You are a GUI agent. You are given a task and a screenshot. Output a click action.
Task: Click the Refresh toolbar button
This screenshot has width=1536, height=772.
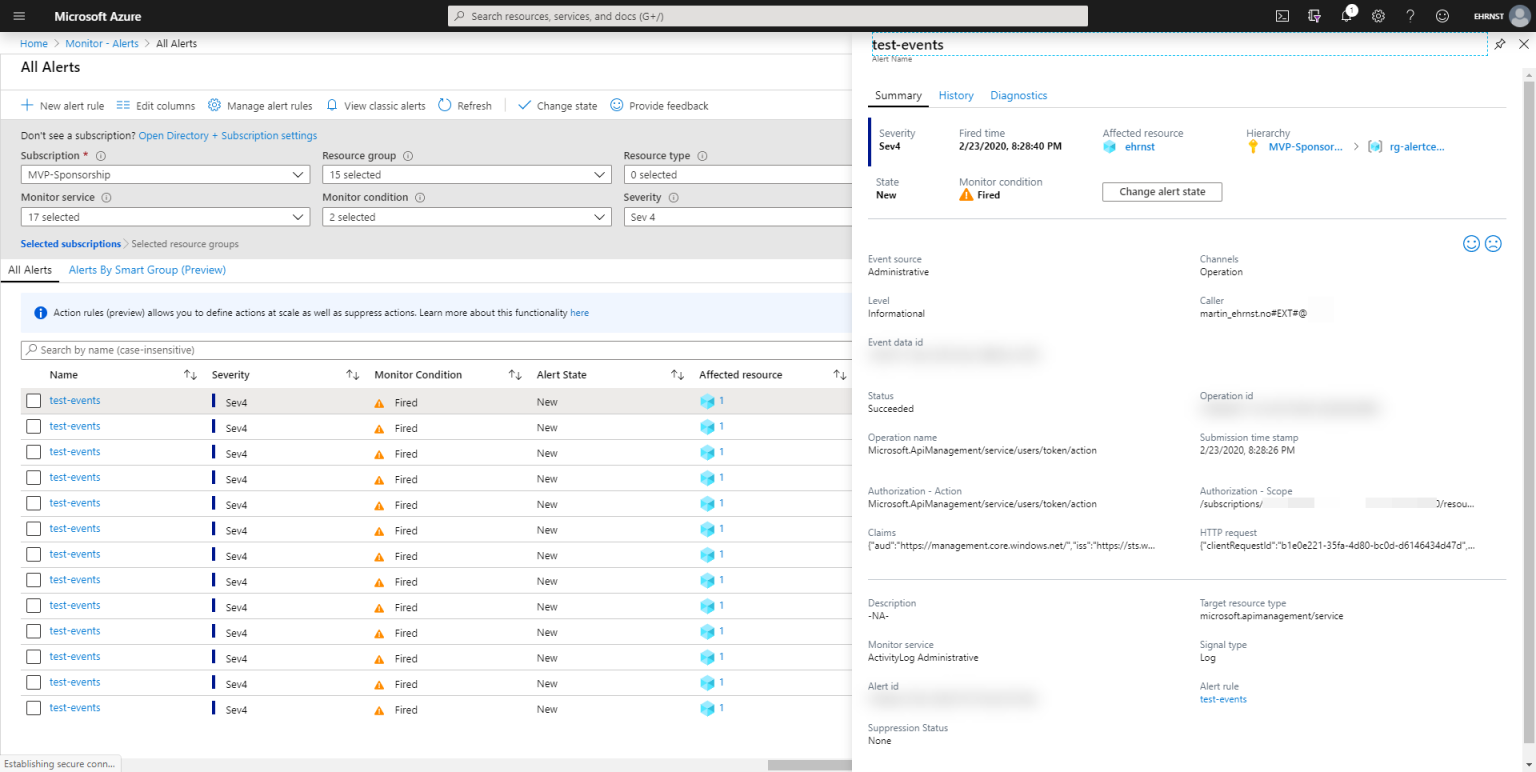point(465,106)
